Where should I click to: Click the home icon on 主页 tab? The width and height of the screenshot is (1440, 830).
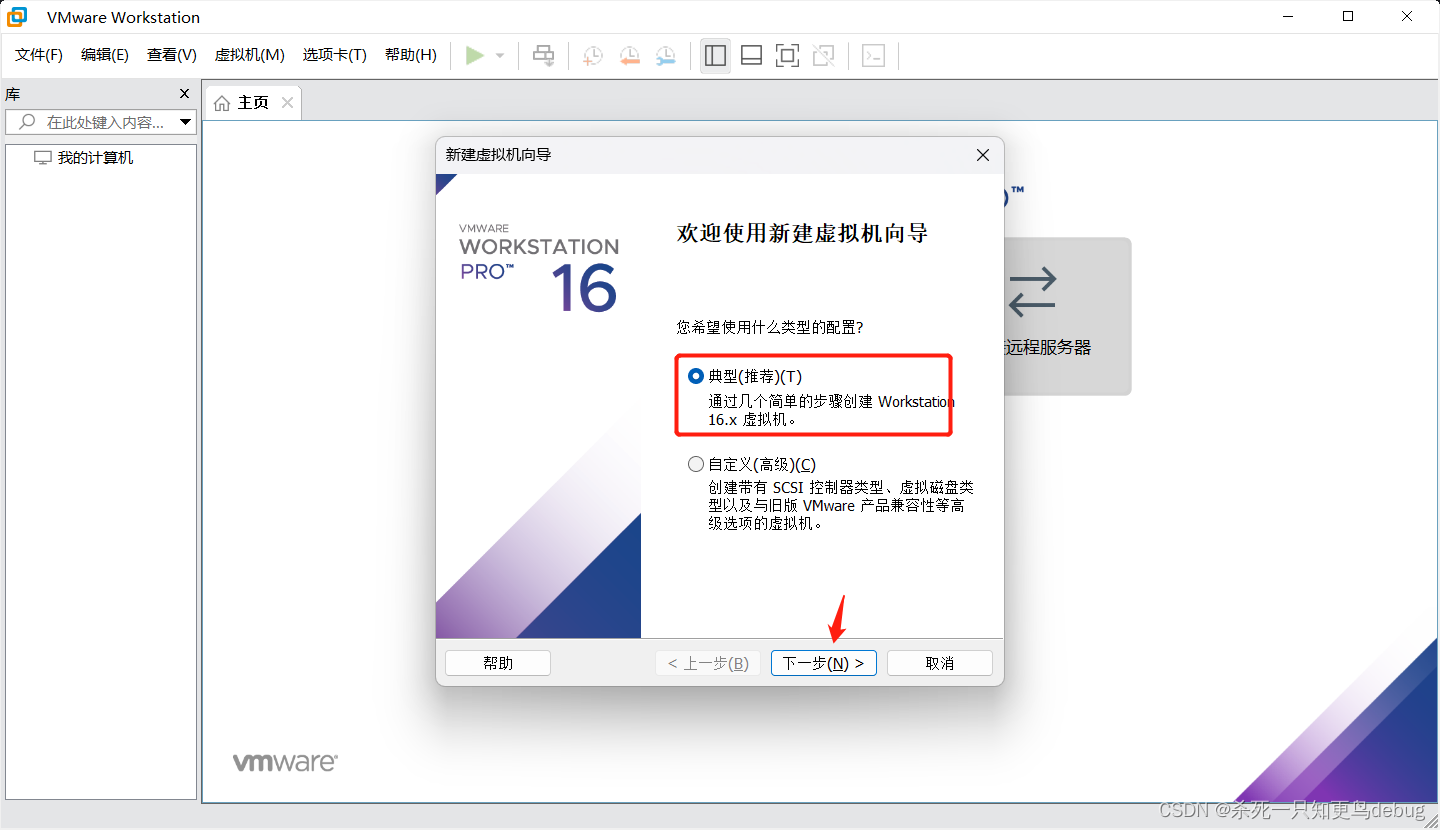(x=222, y=103)
